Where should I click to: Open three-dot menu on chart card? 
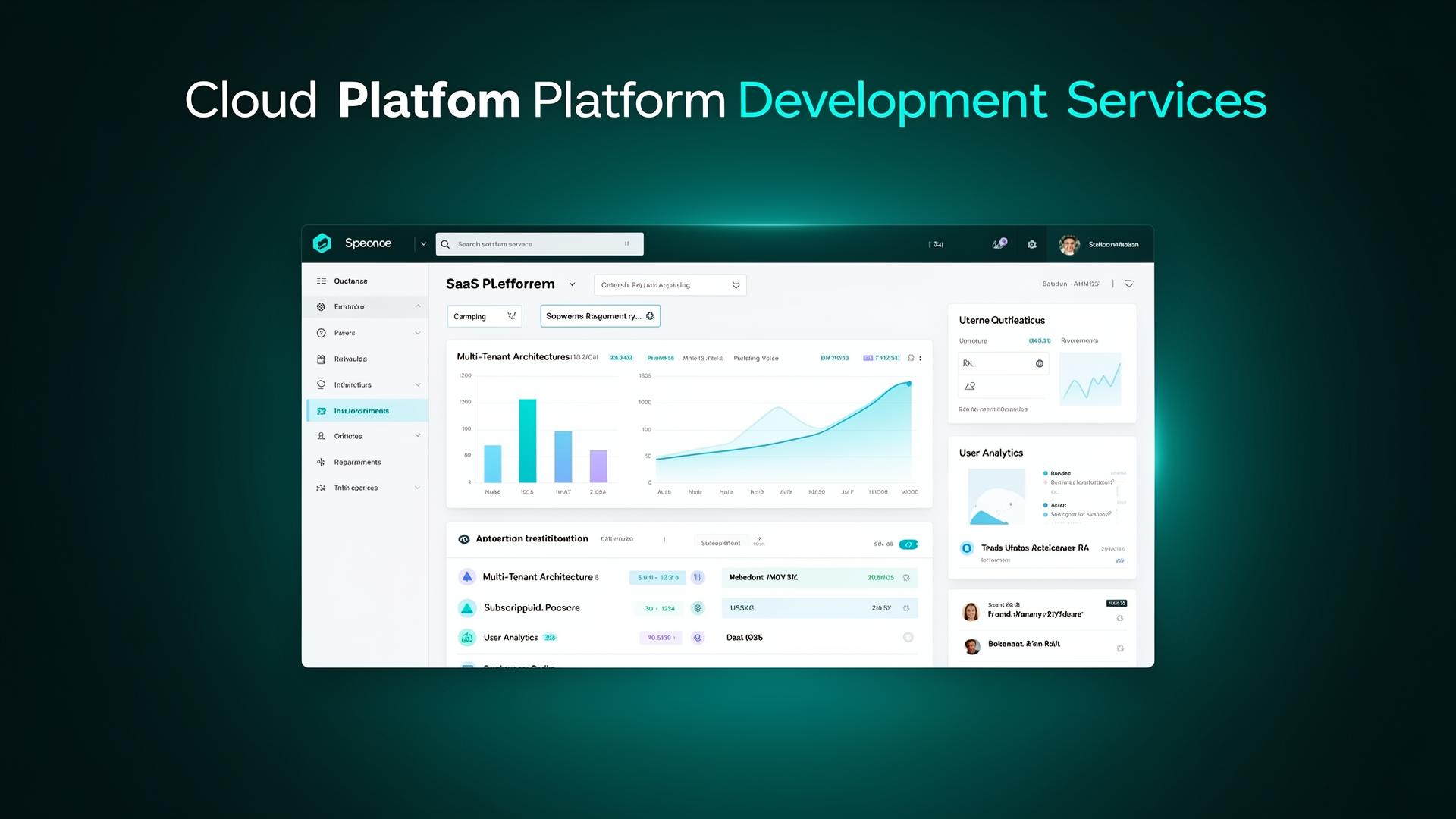click(921, 358)
